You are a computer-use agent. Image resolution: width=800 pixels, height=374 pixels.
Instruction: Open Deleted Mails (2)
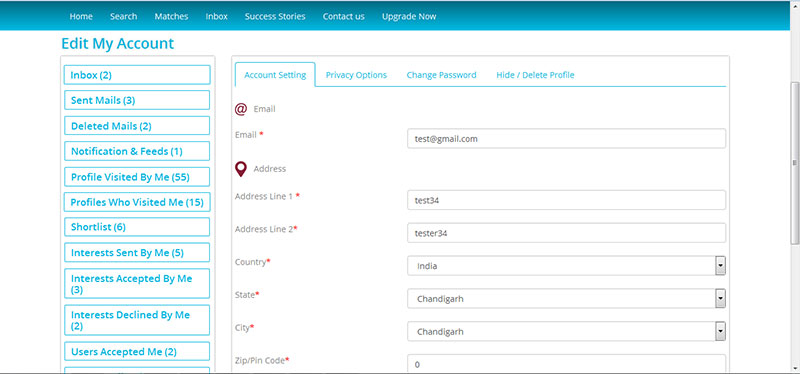(137, 126)
